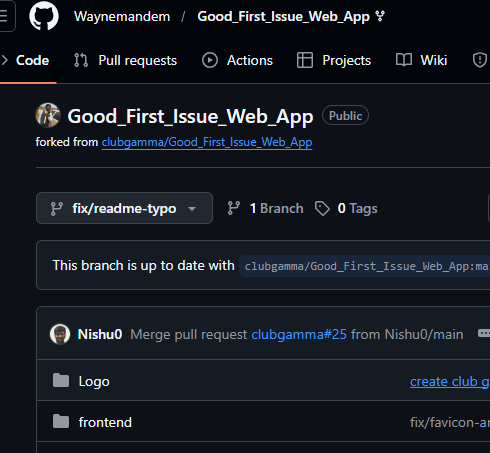
Task: Open the create club commit message link
Action: pos(450,381)
